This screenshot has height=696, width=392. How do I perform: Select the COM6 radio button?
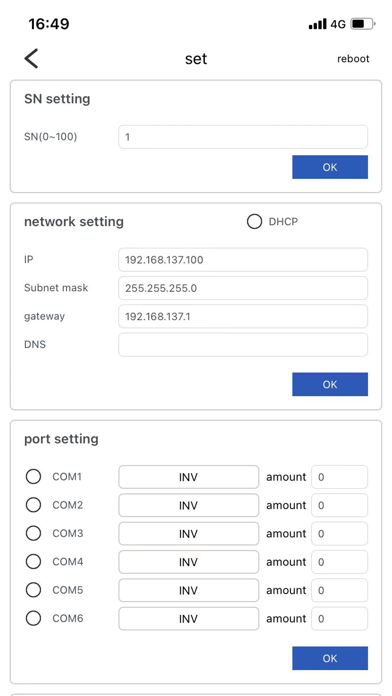click(33, 618)
